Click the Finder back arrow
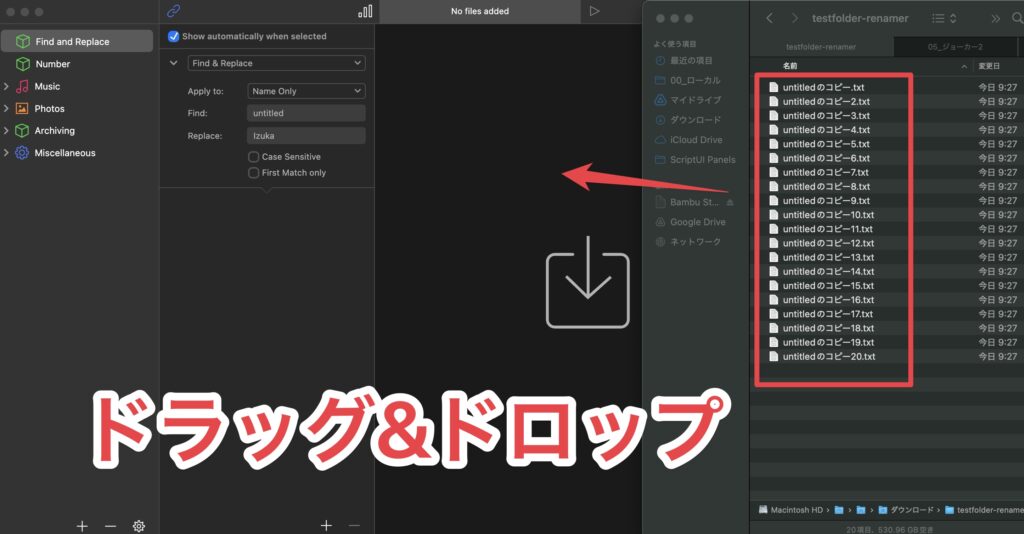The width and height of the screenshot is (1024, 534). (769, 18)
